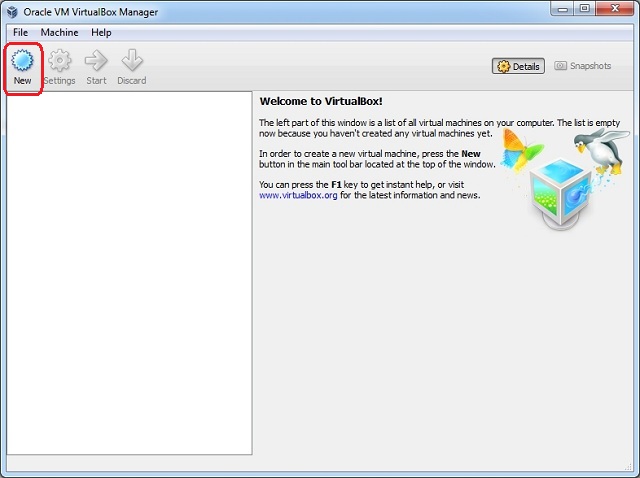Viewport: 640px width, 478px height.
Task: Close the VirtualBox Manager window
Action: click(615, 9)
